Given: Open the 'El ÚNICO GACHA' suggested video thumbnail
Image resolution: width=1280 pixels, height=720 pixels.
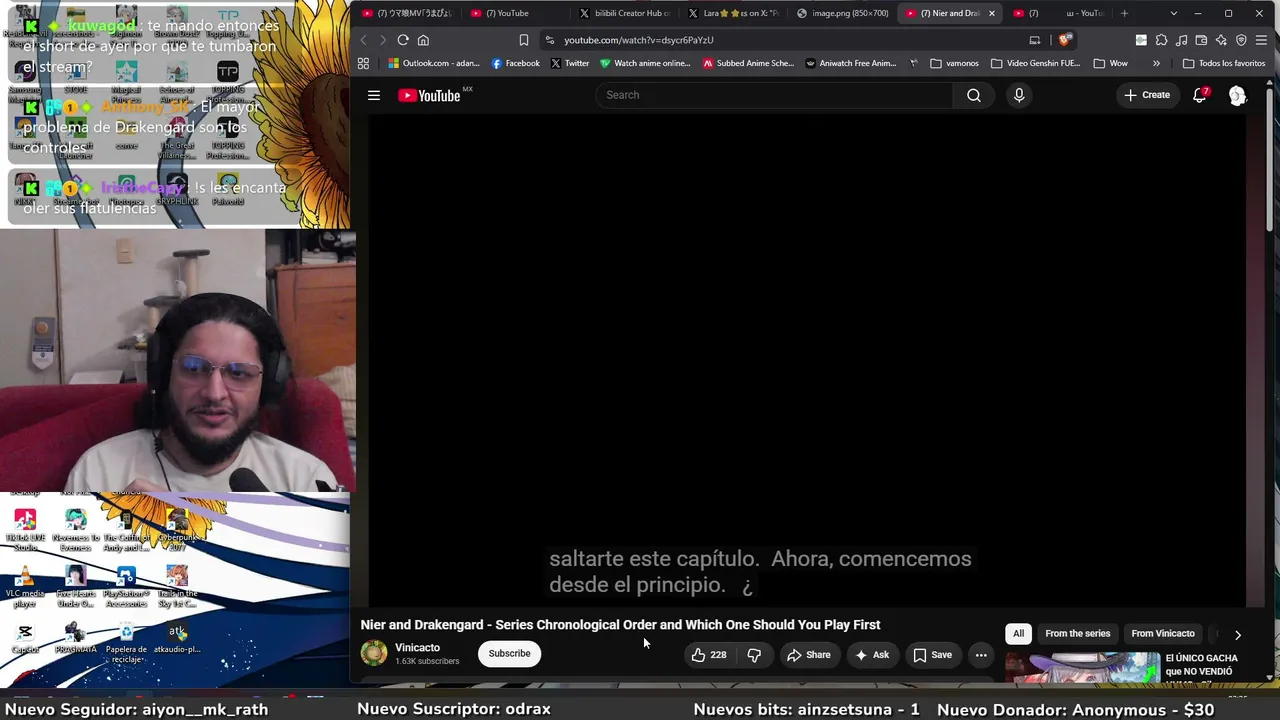Looking at the screenshot, I should pos(1082,667).
